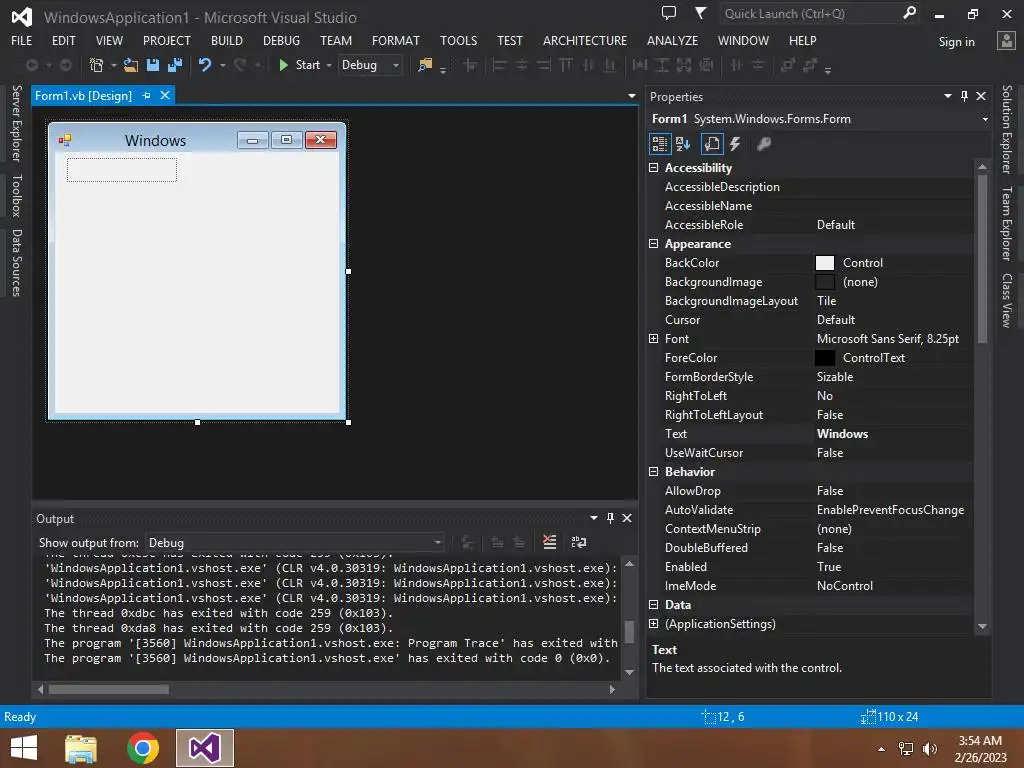
Task: Open the Start button dropdown arrow
Action: tap(328, 65)
